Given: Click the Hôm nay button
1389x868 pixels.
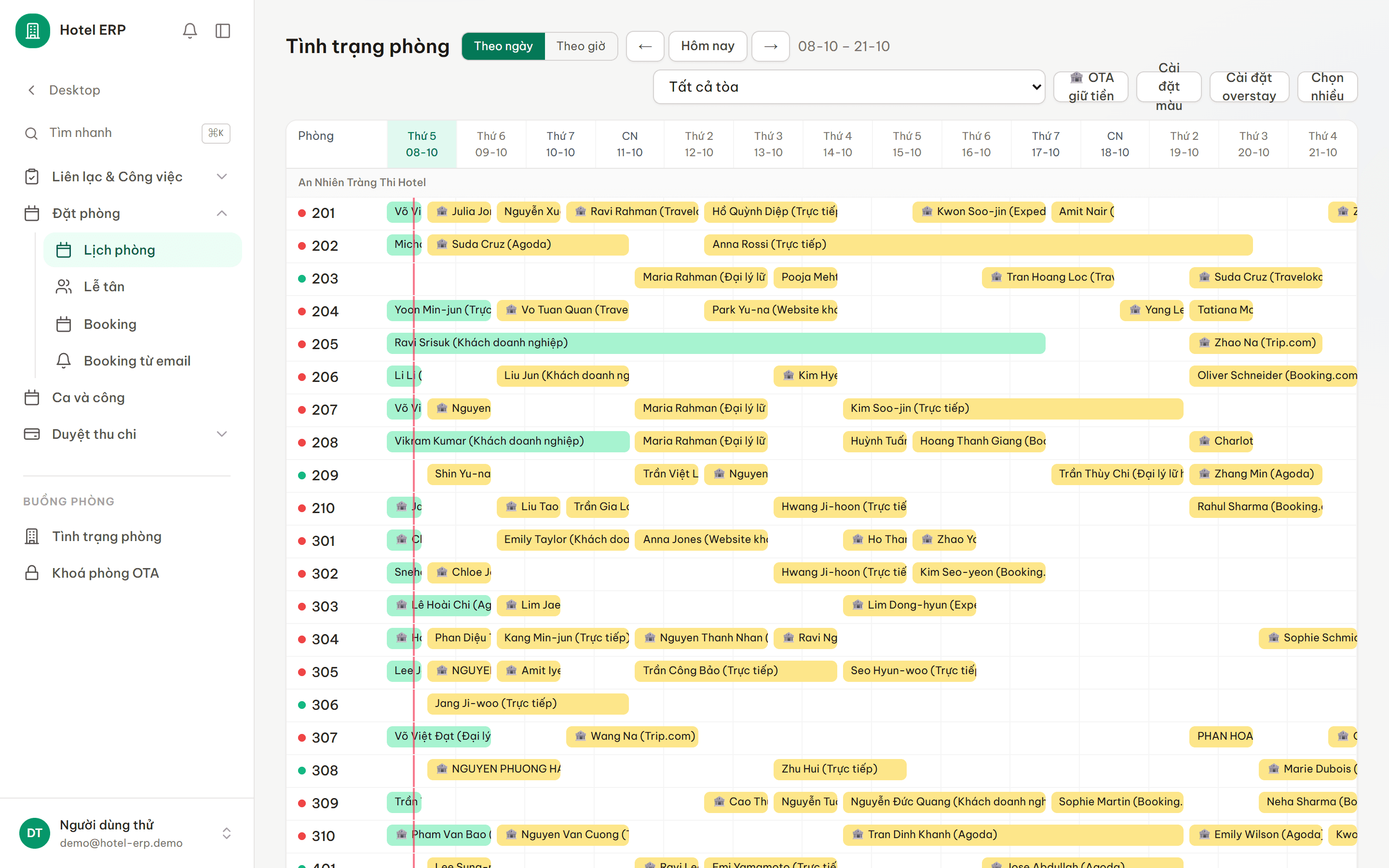Looking at the screenshot, I should pos(708,46).
